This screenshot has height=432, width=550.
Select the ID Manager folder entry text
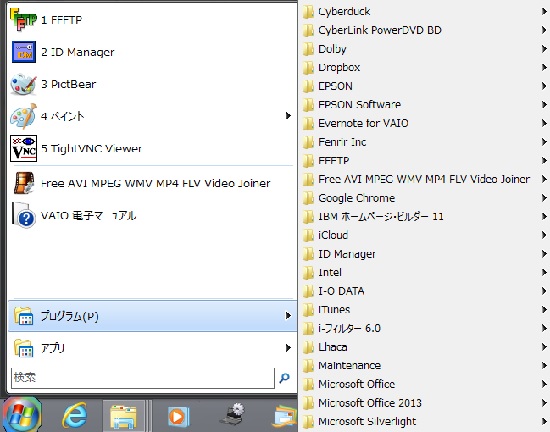[x=347, y=254]
